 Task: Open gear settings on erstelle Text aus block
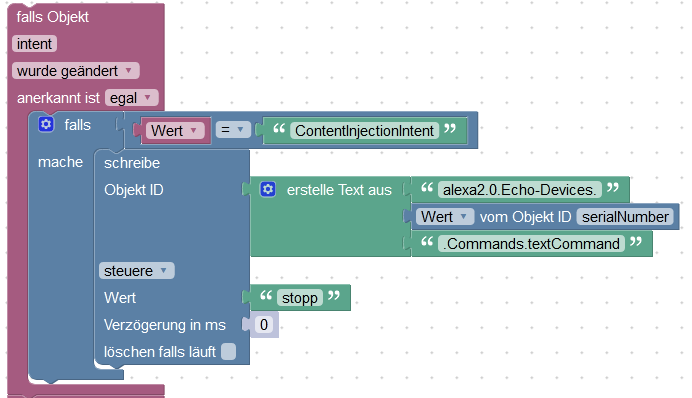click(x=268, y=189)
